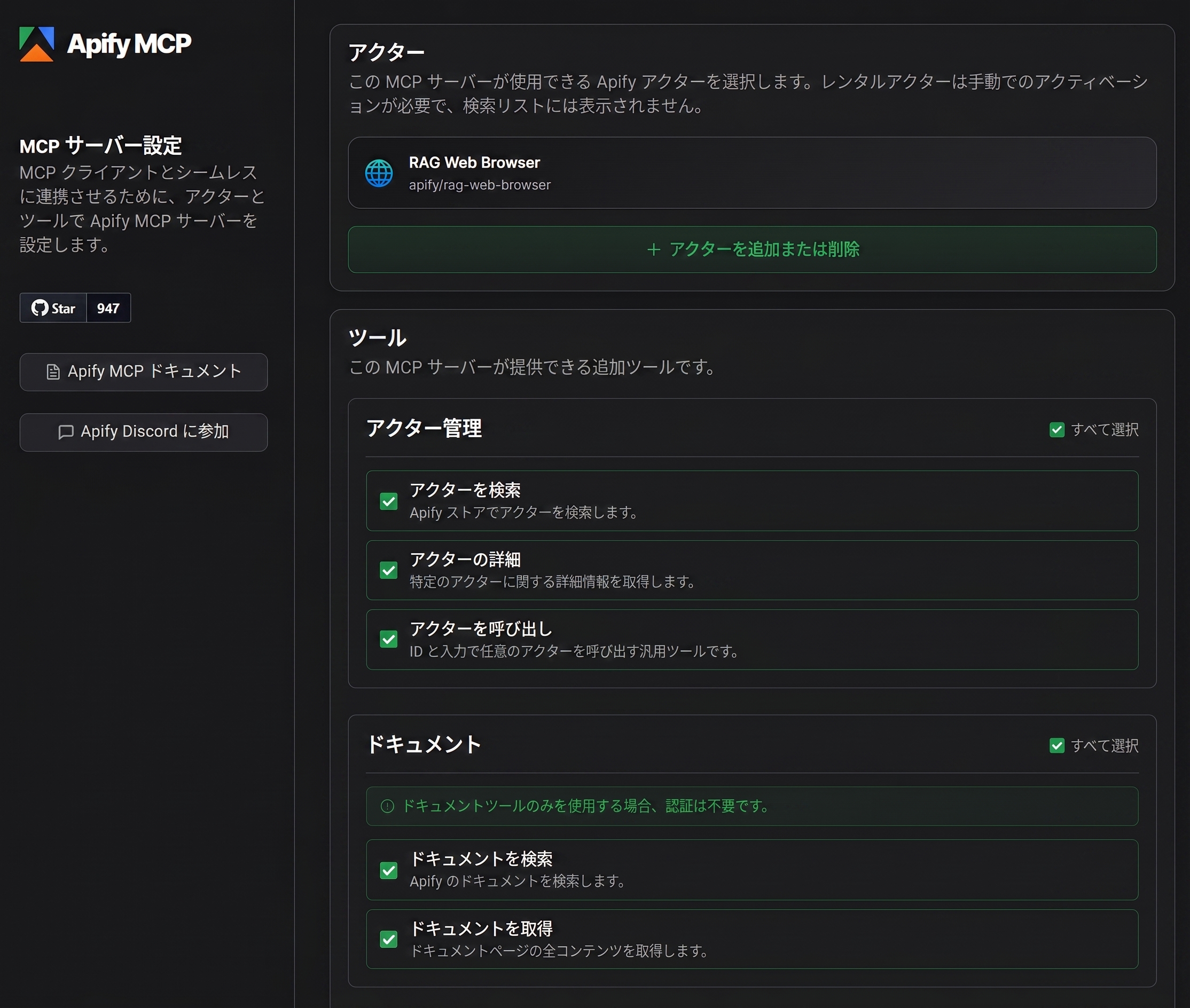Click the MCP サーバー設定 heading
The height and width of the screenshot is (1008, 1190).
(100, 146)
